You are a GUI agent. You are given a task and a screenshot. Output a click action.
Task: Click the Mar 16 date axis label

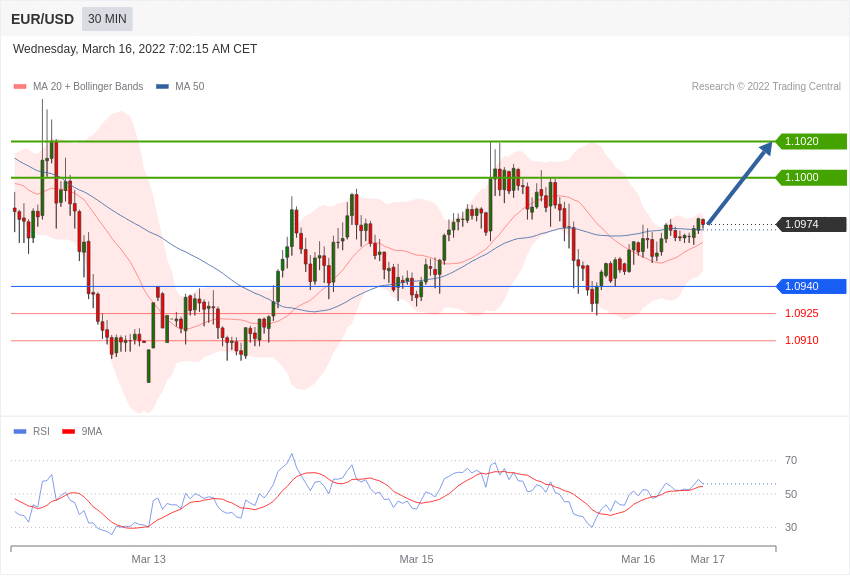pos(638,559)
